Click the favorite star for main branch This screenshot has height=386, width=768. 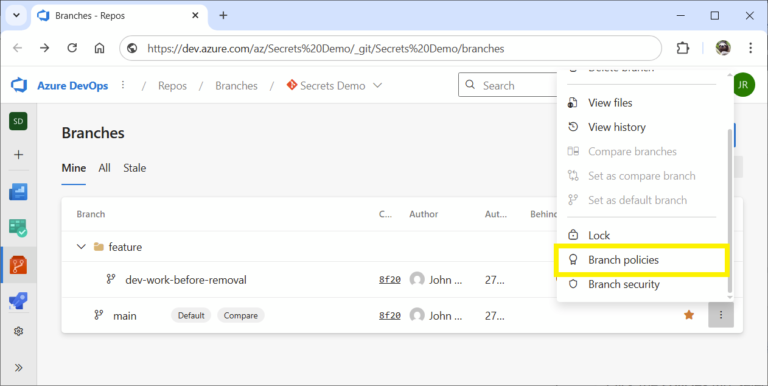689,315
